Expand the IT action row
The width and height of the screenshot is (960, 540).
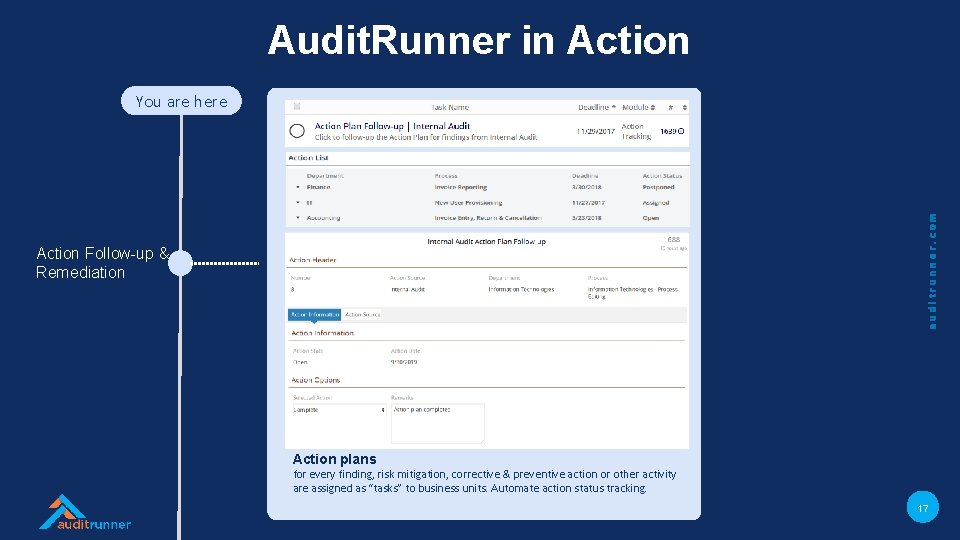point(298,203)
